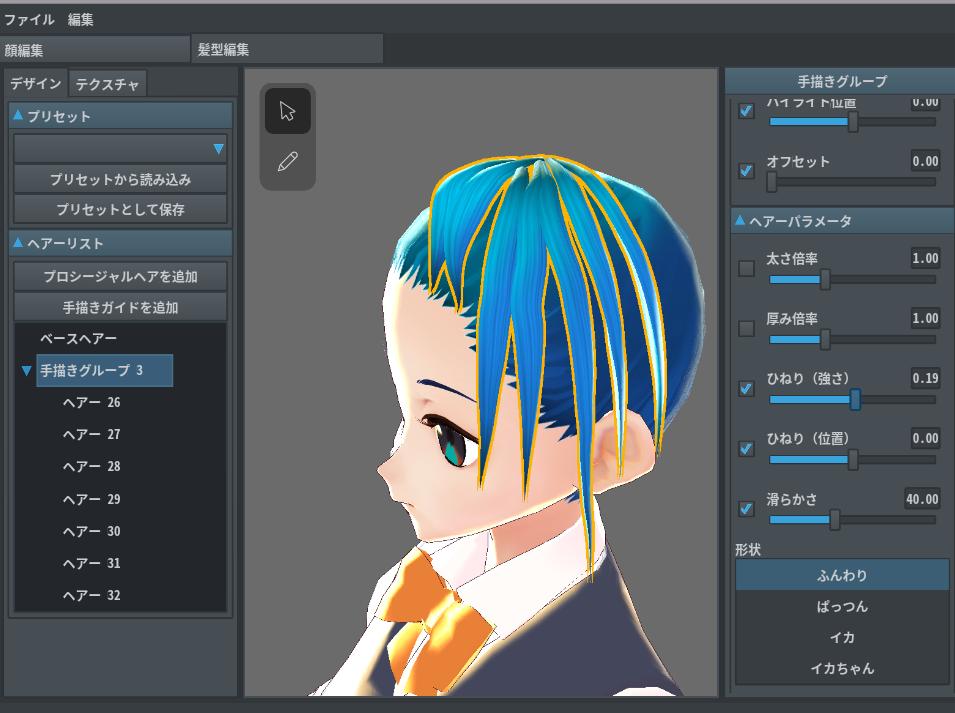Image resolution: width=955 pixels, height=713 pixels.
Task: Open the デザイン tab
Action: tap(36, 83)
